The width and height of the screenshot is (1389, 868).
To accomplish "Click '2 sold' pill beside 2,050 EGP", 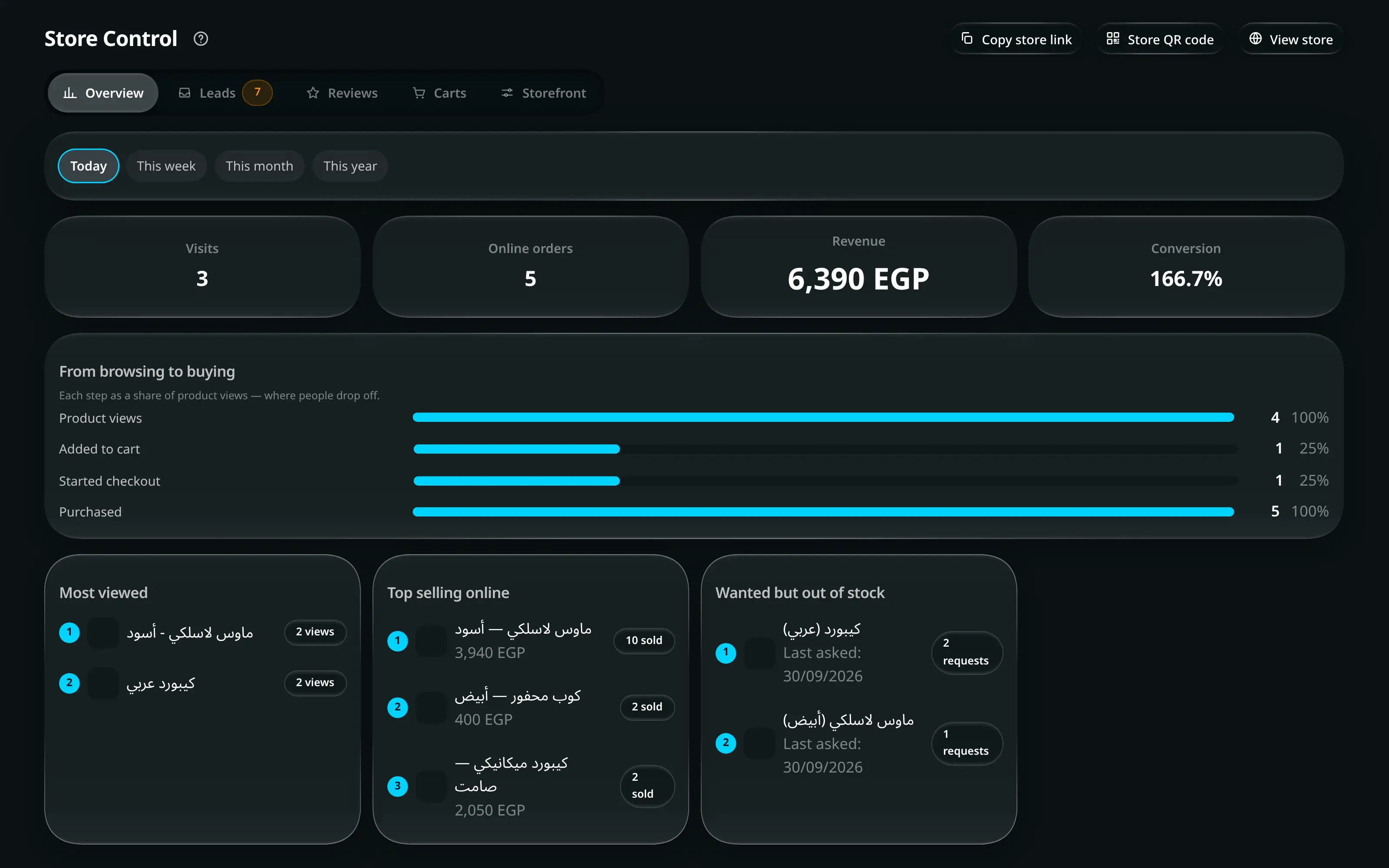I will coord(647,786).
